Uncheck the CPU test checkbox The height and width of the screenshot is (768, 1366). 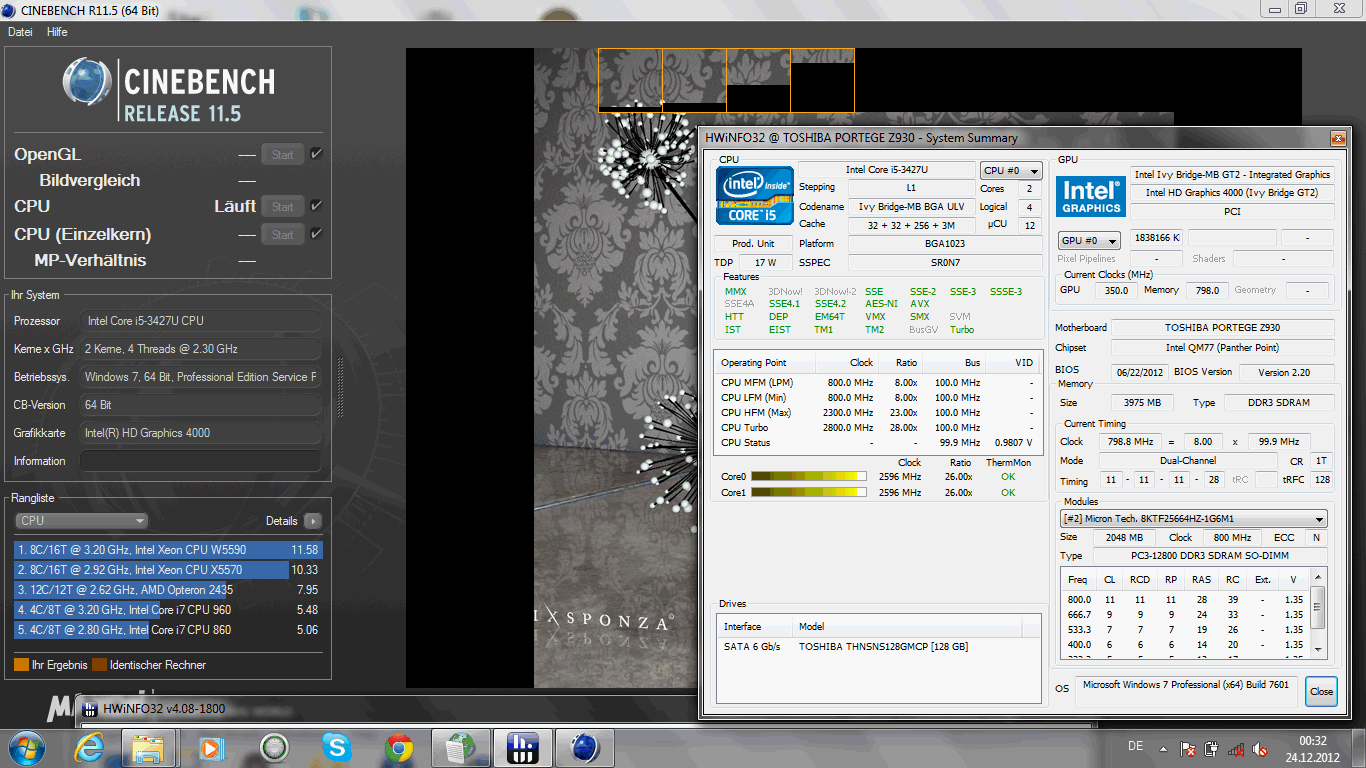[x=316, y=206]
